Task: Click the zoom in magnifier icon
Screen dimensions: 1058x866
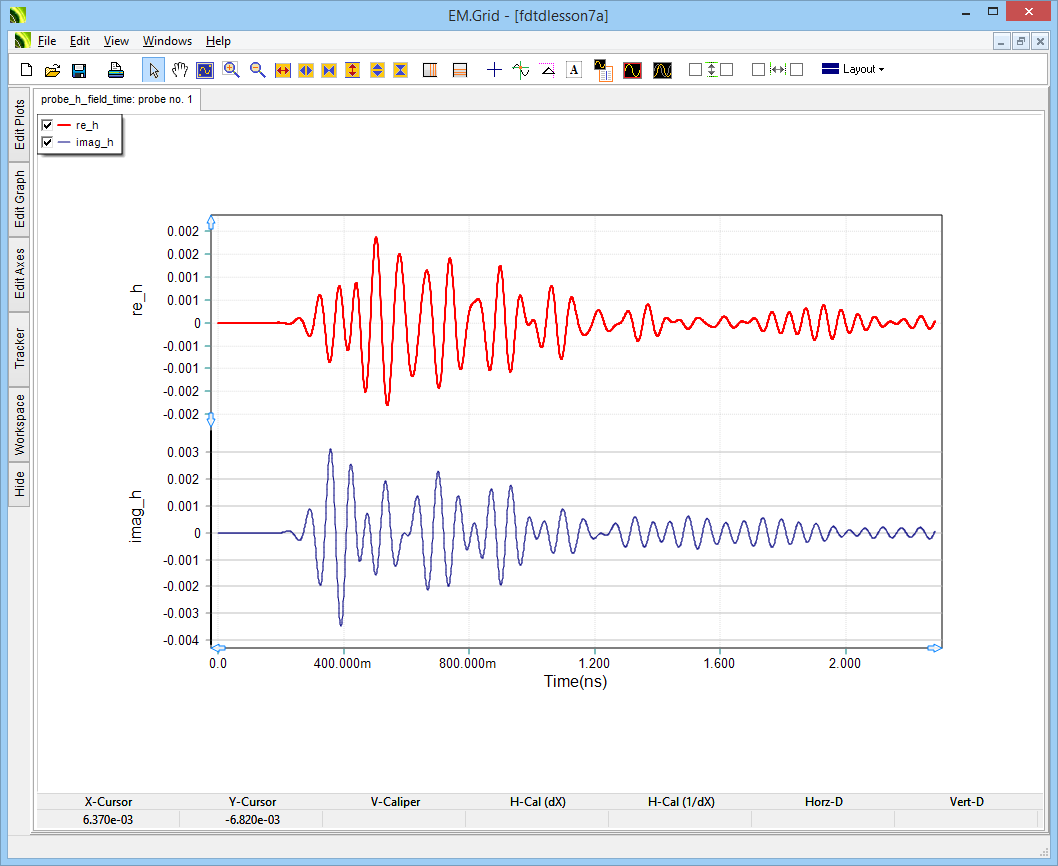Action: pos(231,70)
